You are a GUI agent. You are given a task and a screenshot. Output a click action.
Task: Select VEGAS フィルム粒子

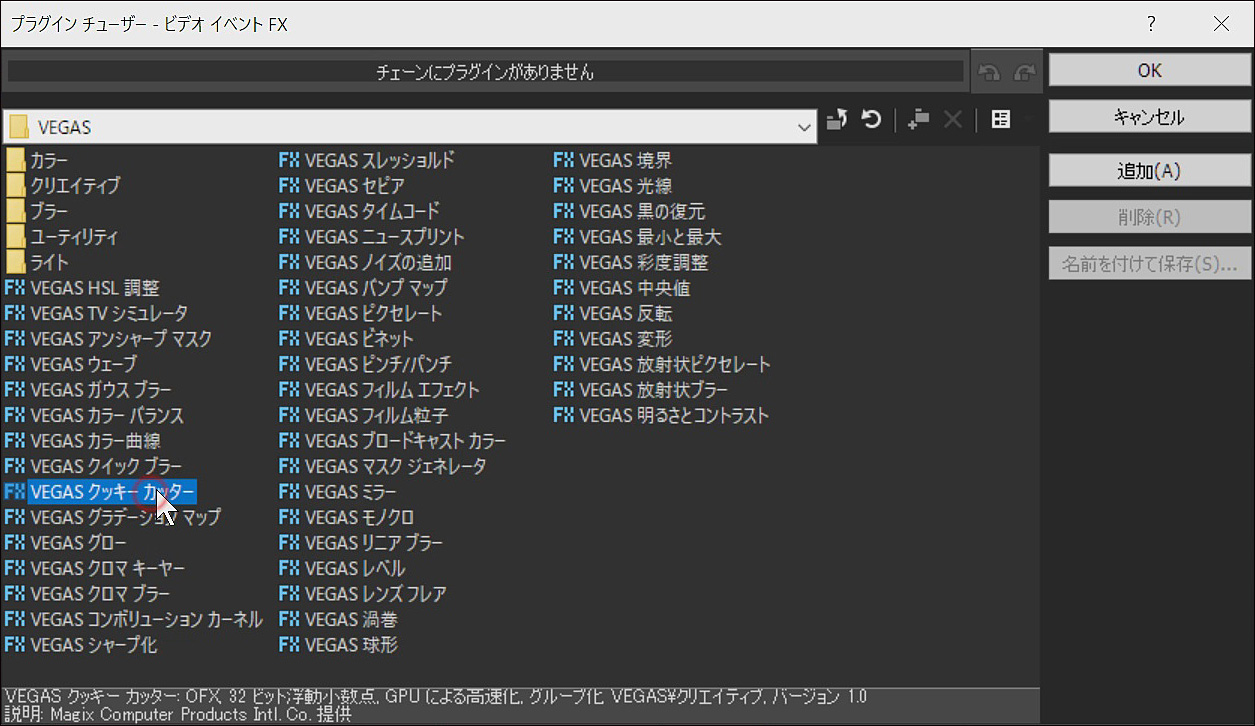[364, 416]
